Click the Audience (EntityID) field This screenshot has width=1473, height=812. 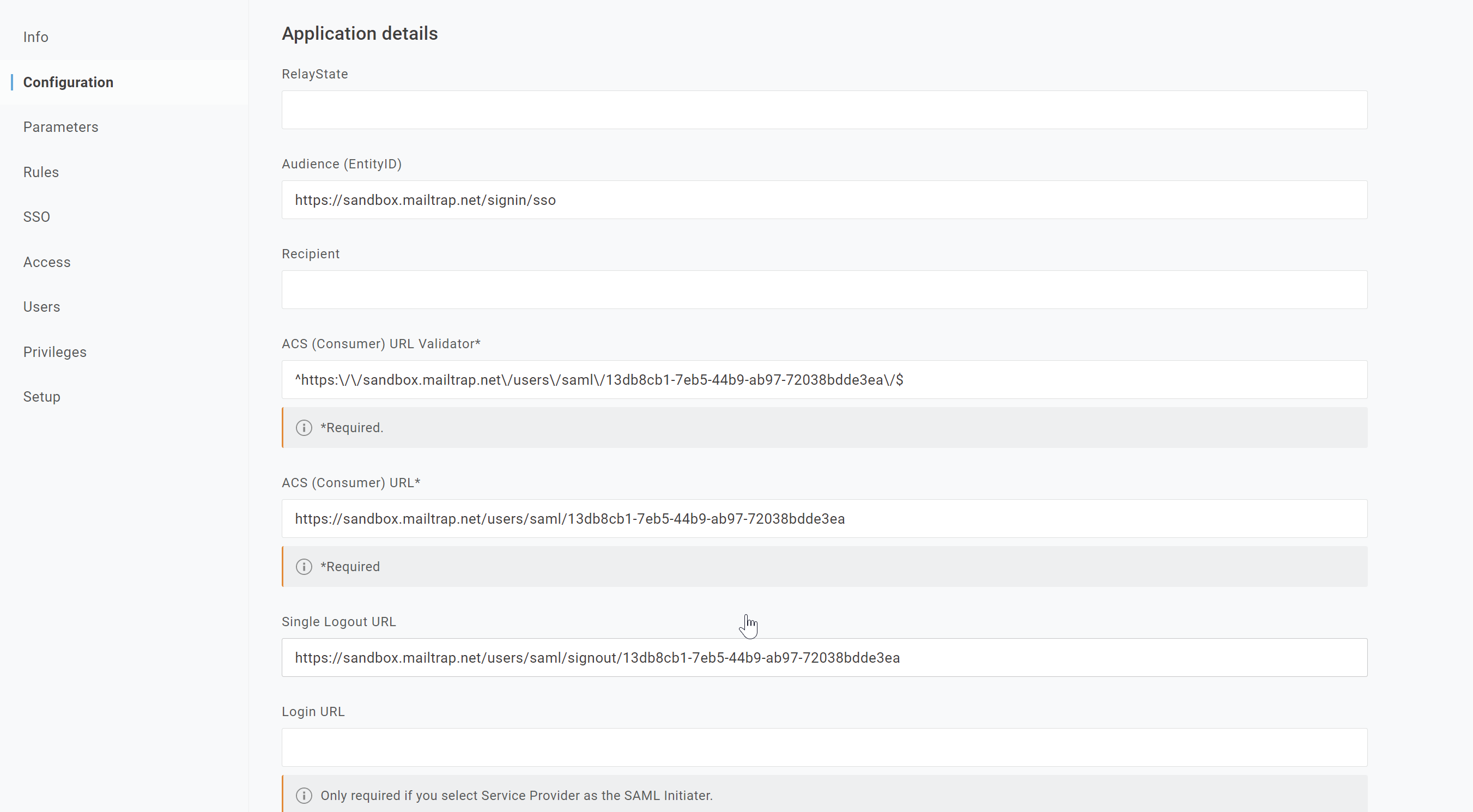point(824,200)
